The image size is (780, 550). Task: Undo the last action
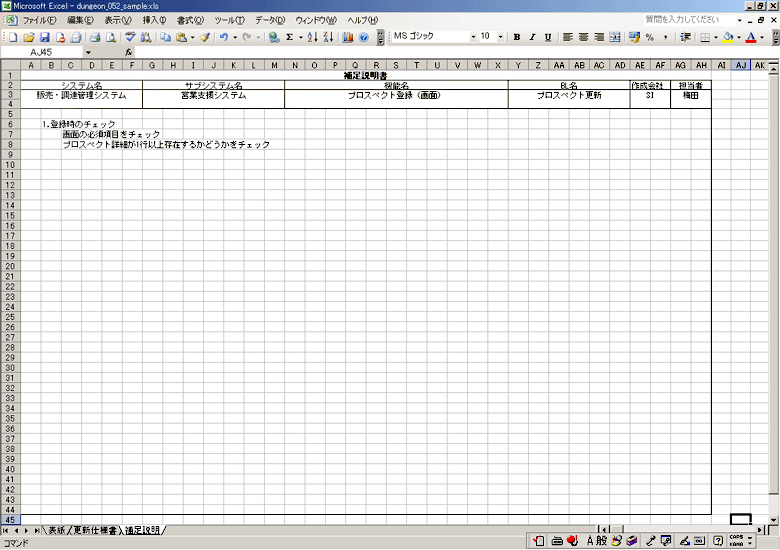224,37
